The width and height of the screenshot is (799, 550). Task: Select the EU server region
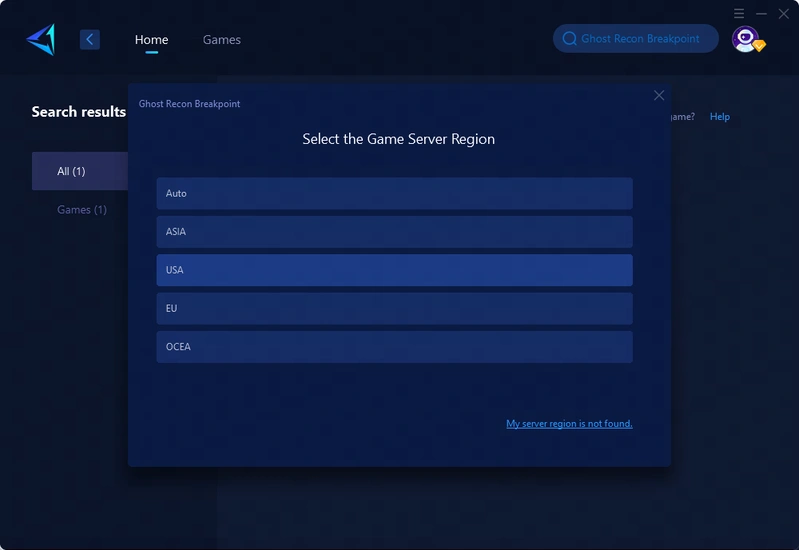[394, 308]
